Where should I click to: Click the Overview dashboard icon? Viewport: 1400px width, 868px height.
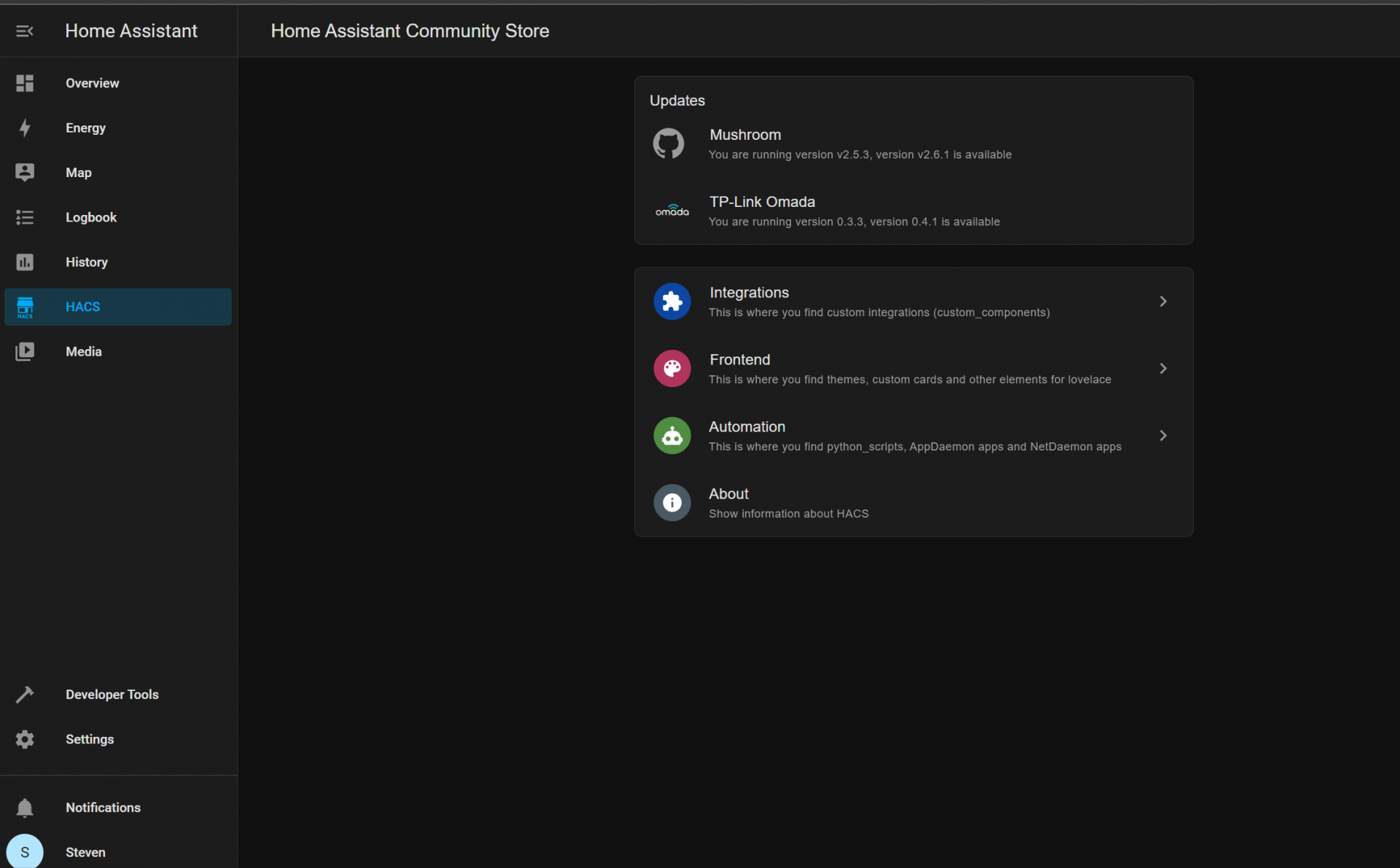click(x=25, y=83)
